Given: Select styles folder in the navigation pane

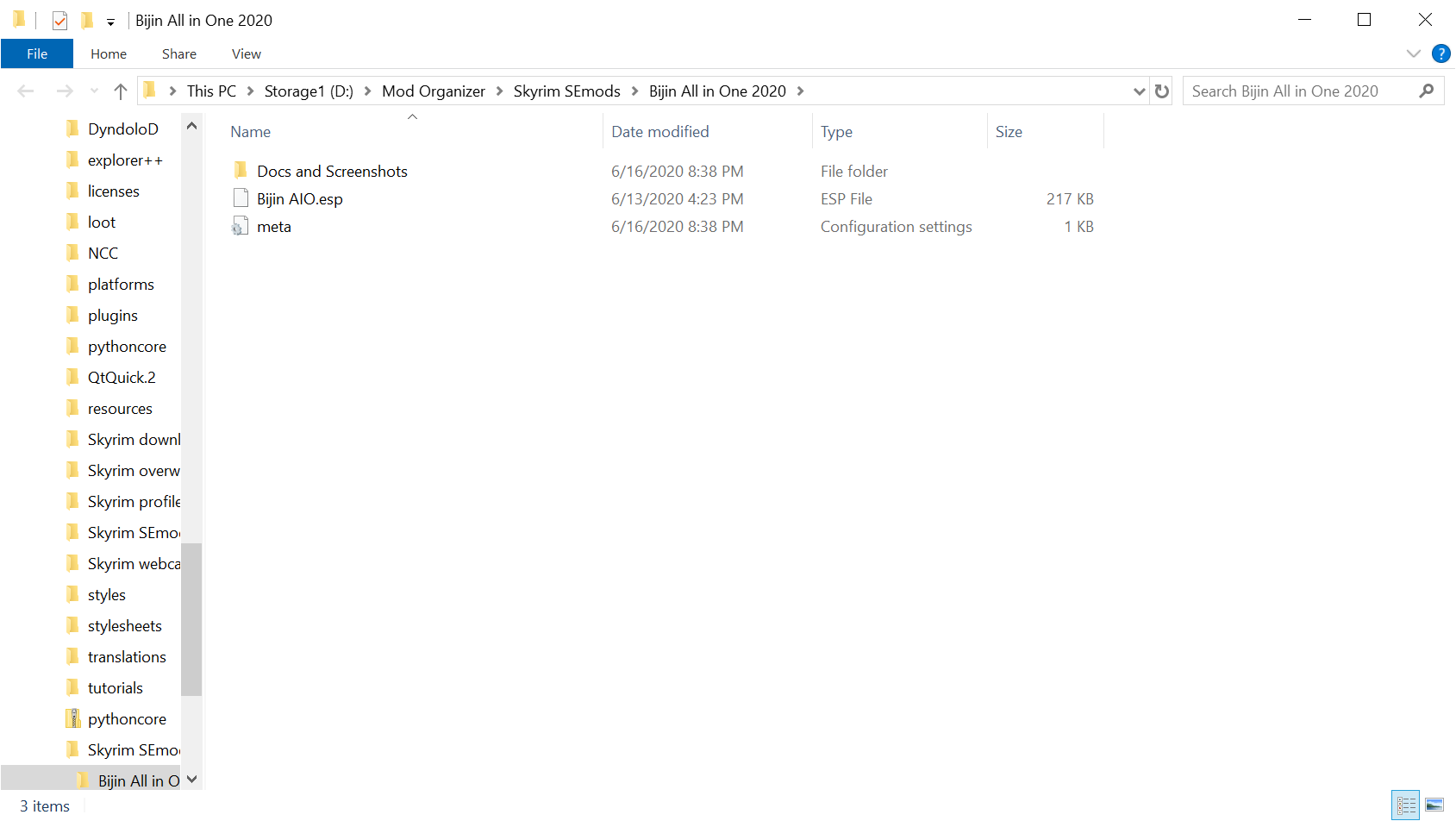Looking at the screenshot, I should [x=107, y=594].
